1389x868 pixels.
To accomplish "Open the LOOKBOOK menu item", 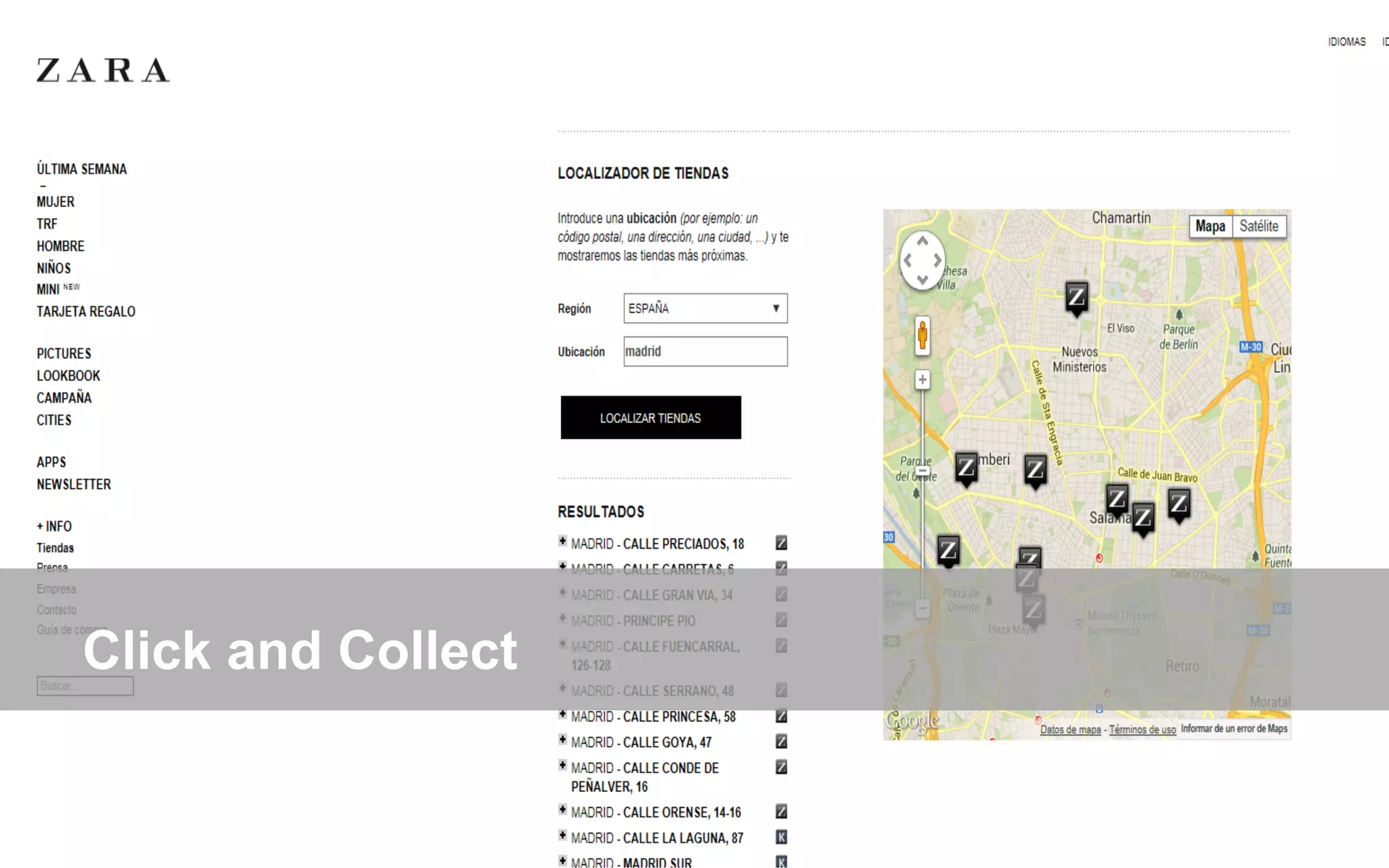I will click(69, 376).
